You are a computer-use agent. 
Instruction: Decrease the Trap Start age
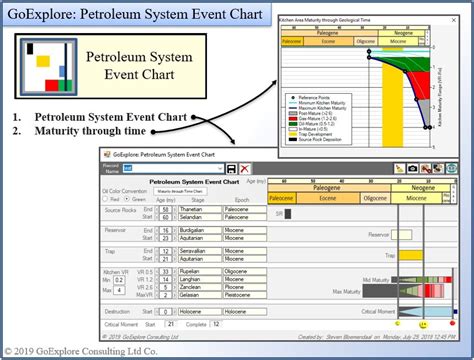(x=156, y=259)
